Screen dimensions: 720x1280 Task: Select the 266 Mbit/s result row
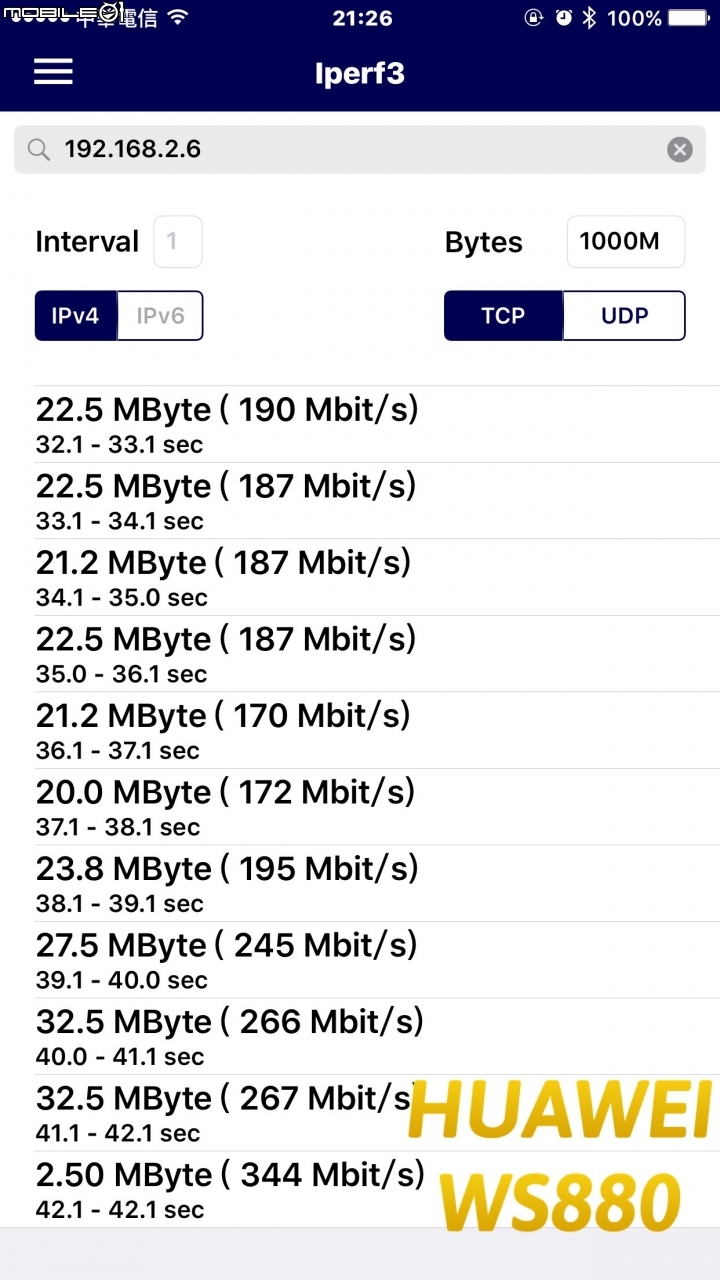[x=377, y=1036]
